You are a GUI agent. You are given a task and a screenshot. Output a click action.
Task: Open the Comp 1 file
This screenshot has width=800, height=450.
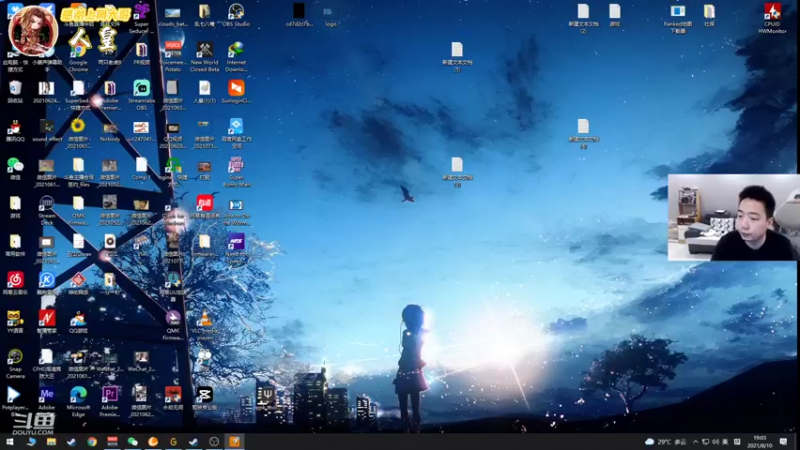click(x=141, y=169)
